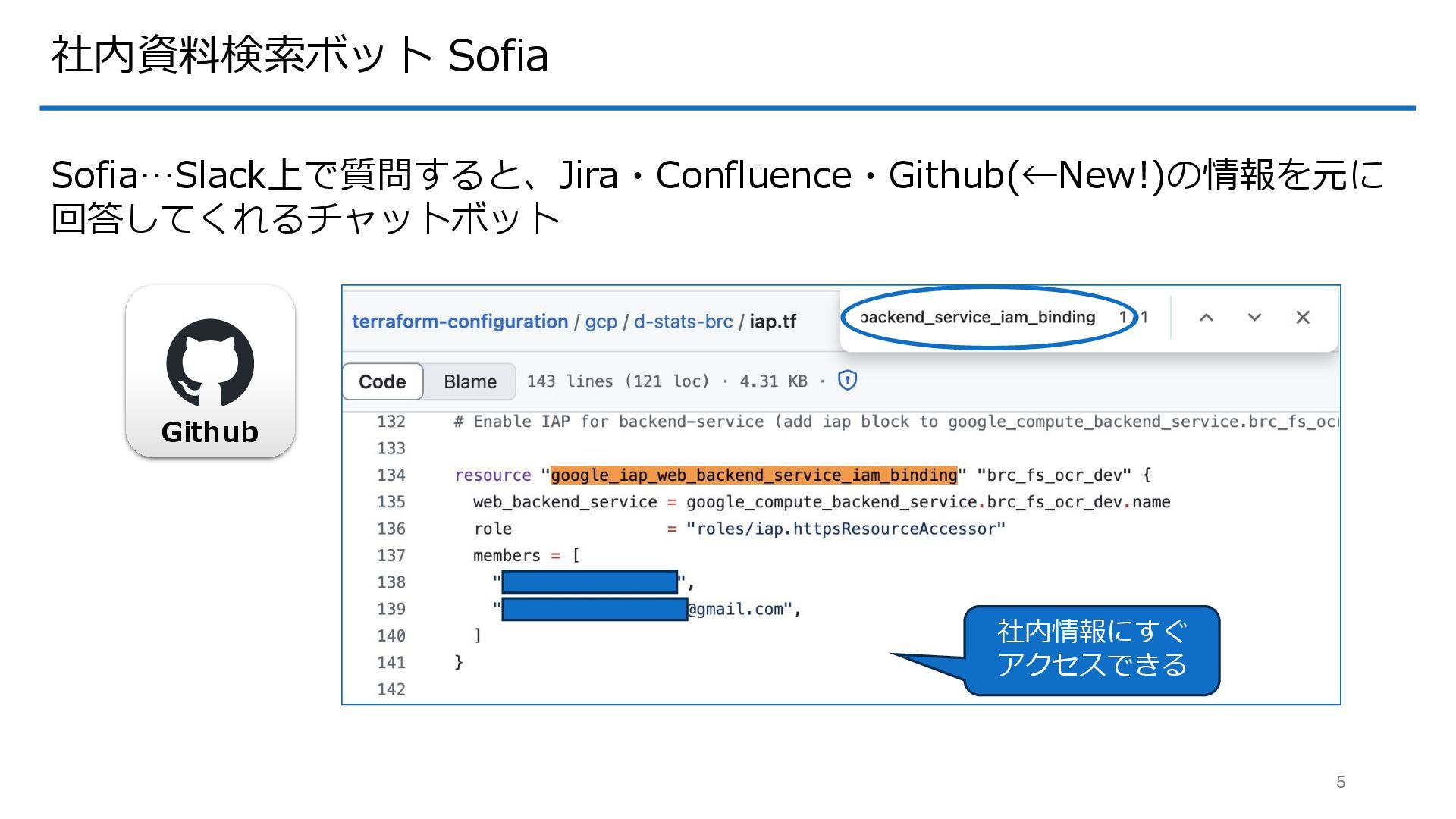The image size is (1456, 819).
Task: Close the find bar with X icon
Action: pyautogui.click(x=1302, y=318)
